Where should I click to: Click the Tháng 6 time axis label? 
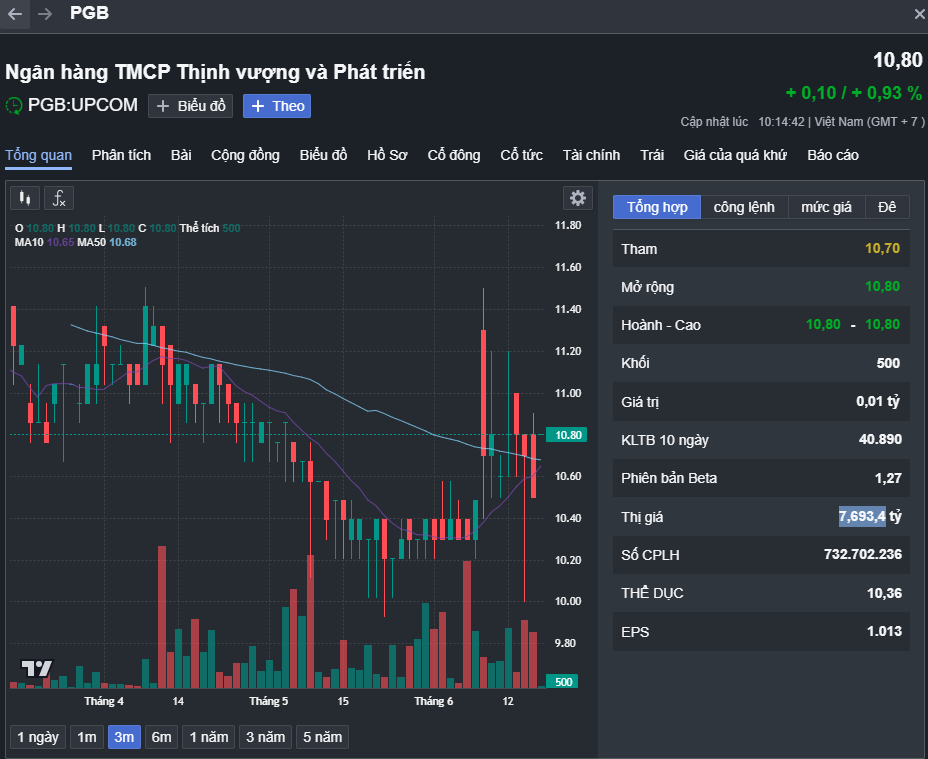[433, 701]
